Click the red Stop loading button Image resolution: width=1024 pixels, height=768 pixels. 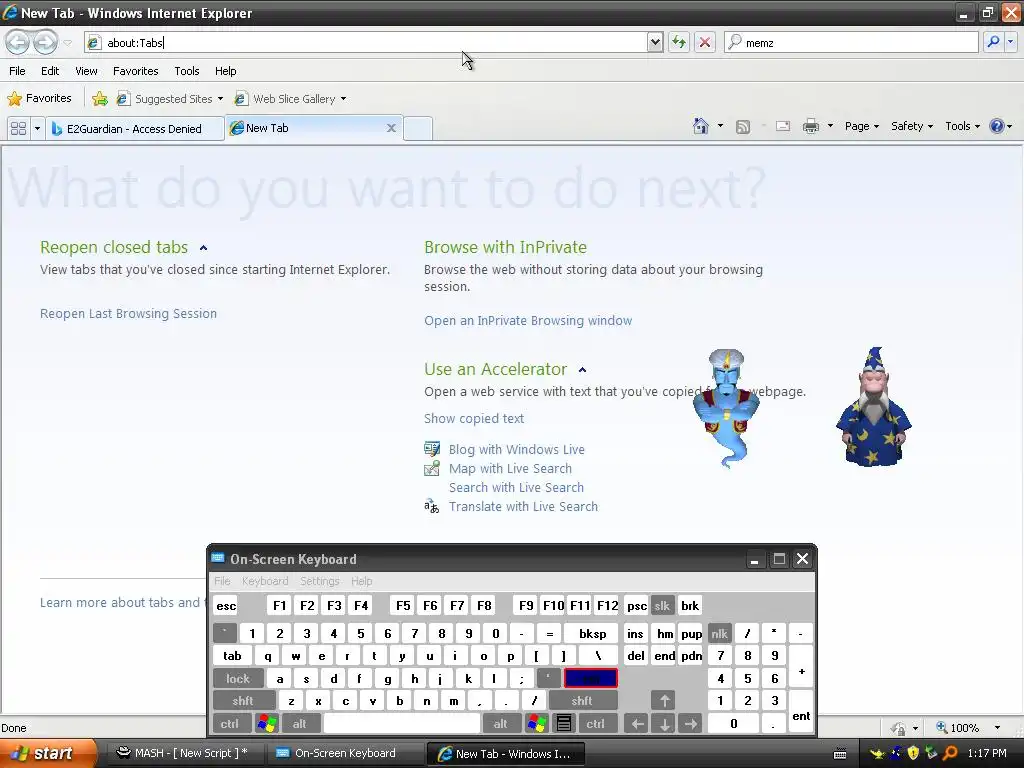(705, 42)
